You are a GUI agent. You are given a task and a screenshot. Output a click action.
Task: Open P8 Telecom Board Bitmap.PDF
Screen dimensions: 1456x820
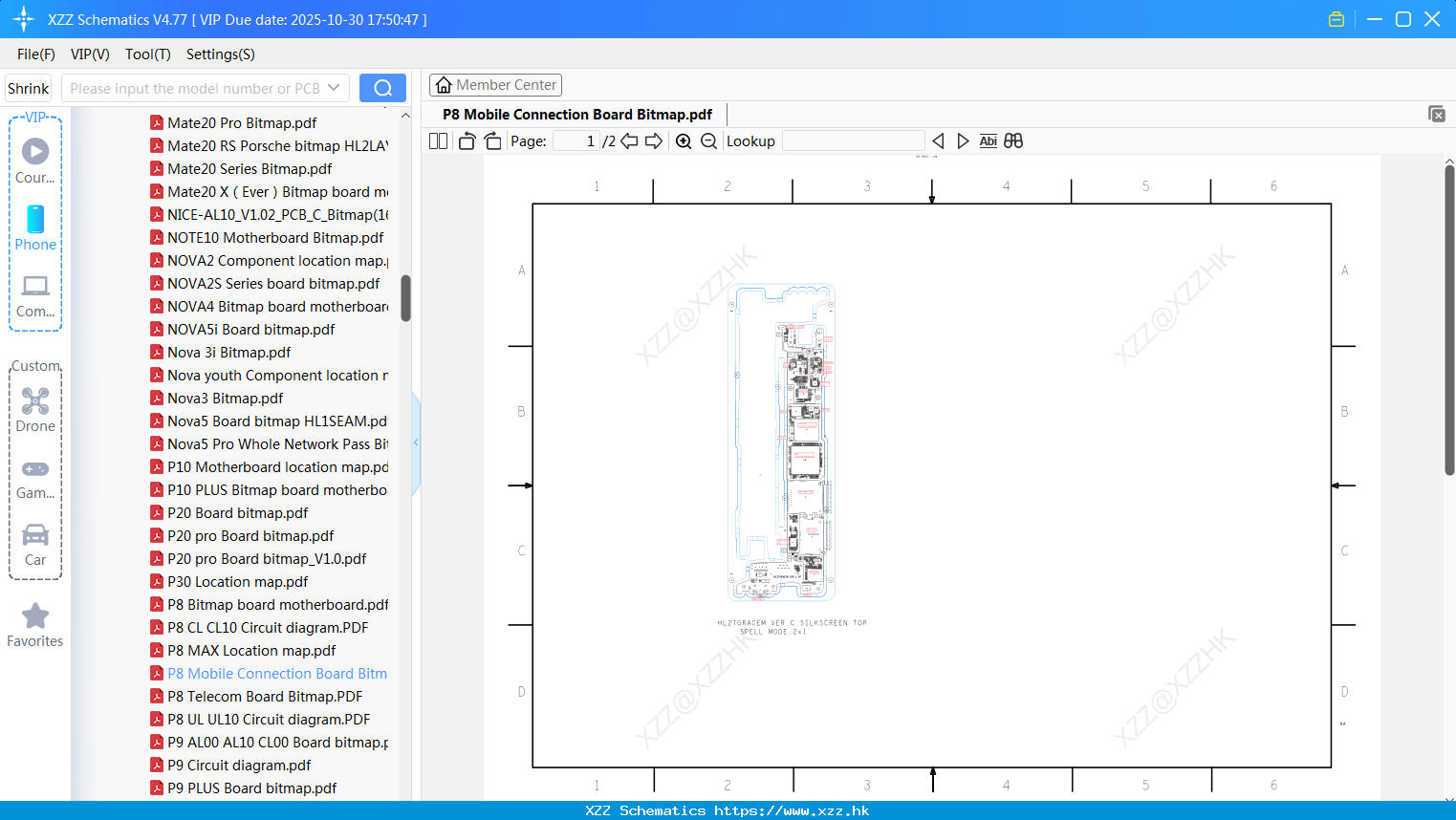click(256, 696)
